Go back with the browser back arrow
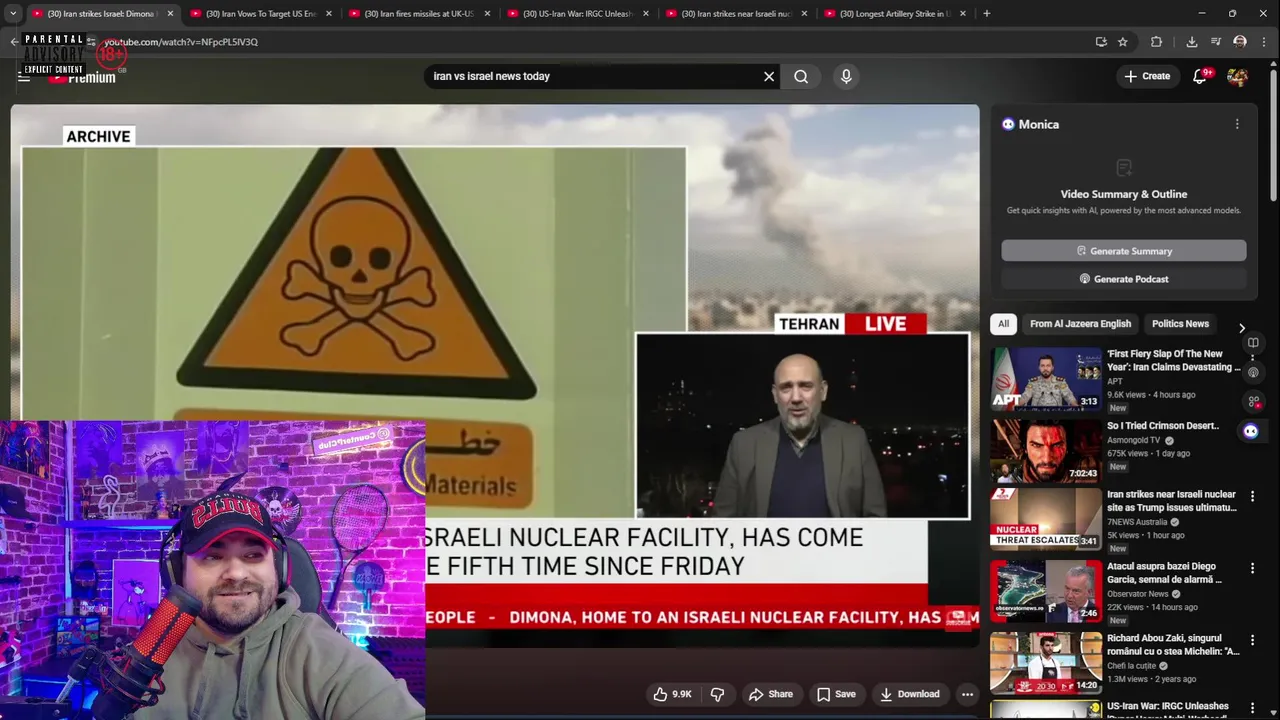 [14, 42]
